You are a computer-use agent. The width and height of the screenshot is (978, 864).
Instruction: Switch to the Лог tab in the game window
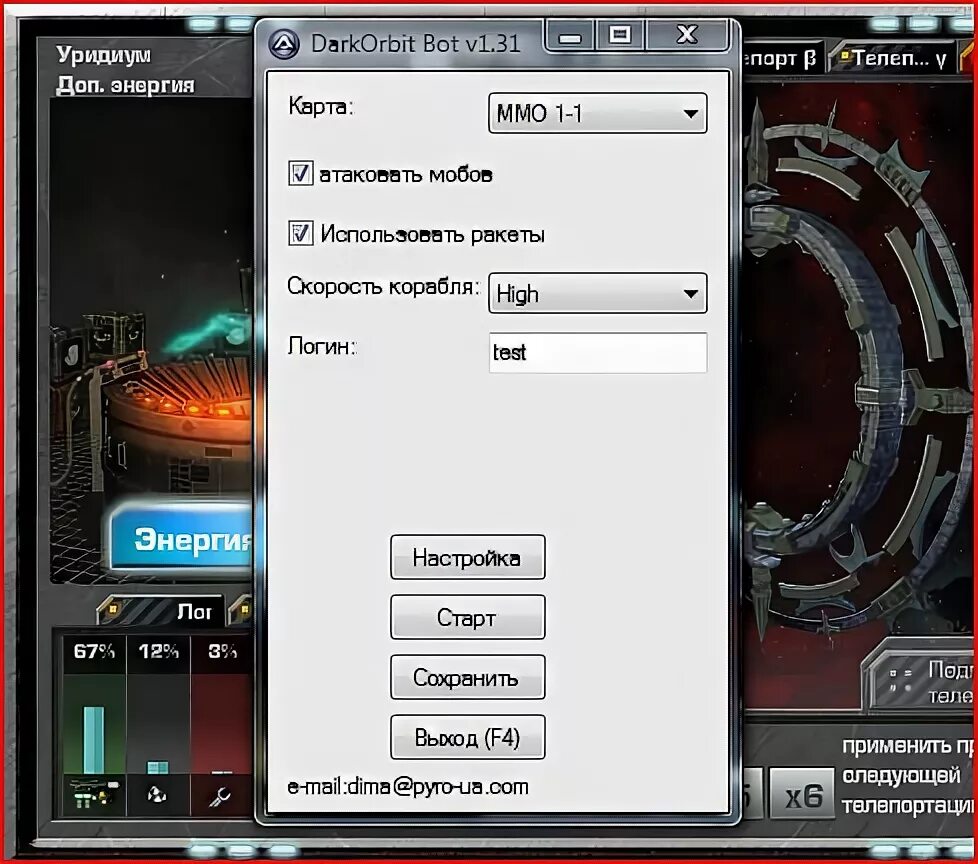tap(162, 611)
